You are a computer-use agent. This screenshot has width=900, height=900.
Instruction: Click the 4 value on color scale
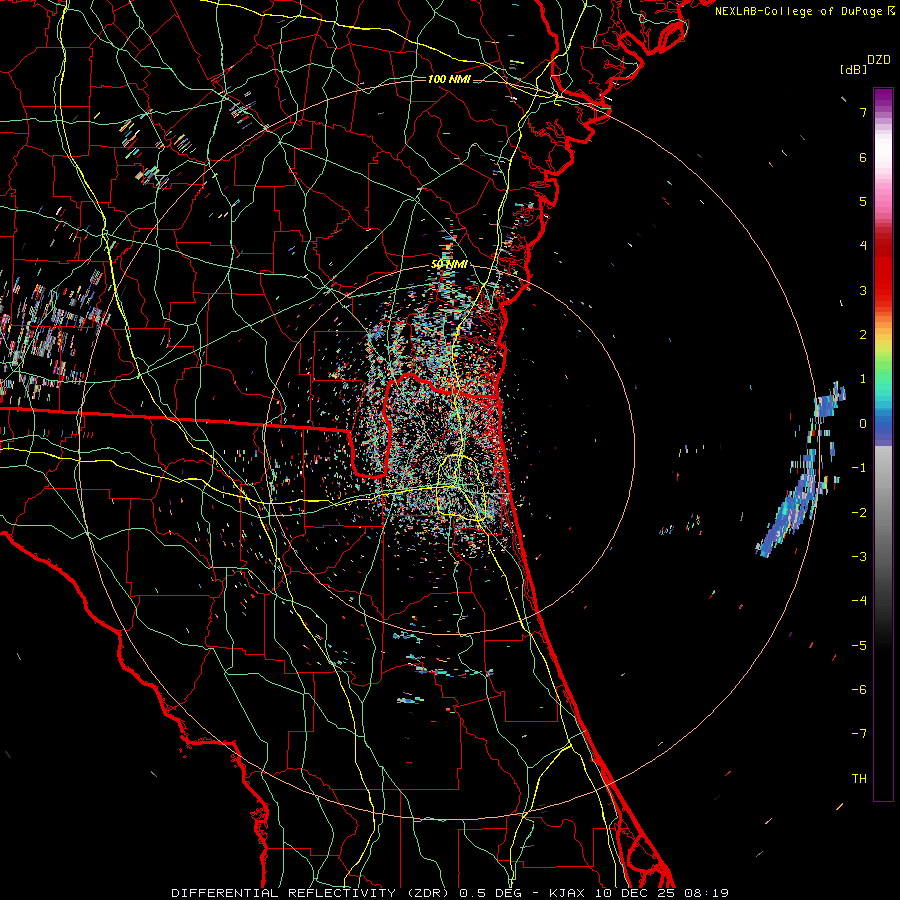pyautogui.click(x=863, y=246)
